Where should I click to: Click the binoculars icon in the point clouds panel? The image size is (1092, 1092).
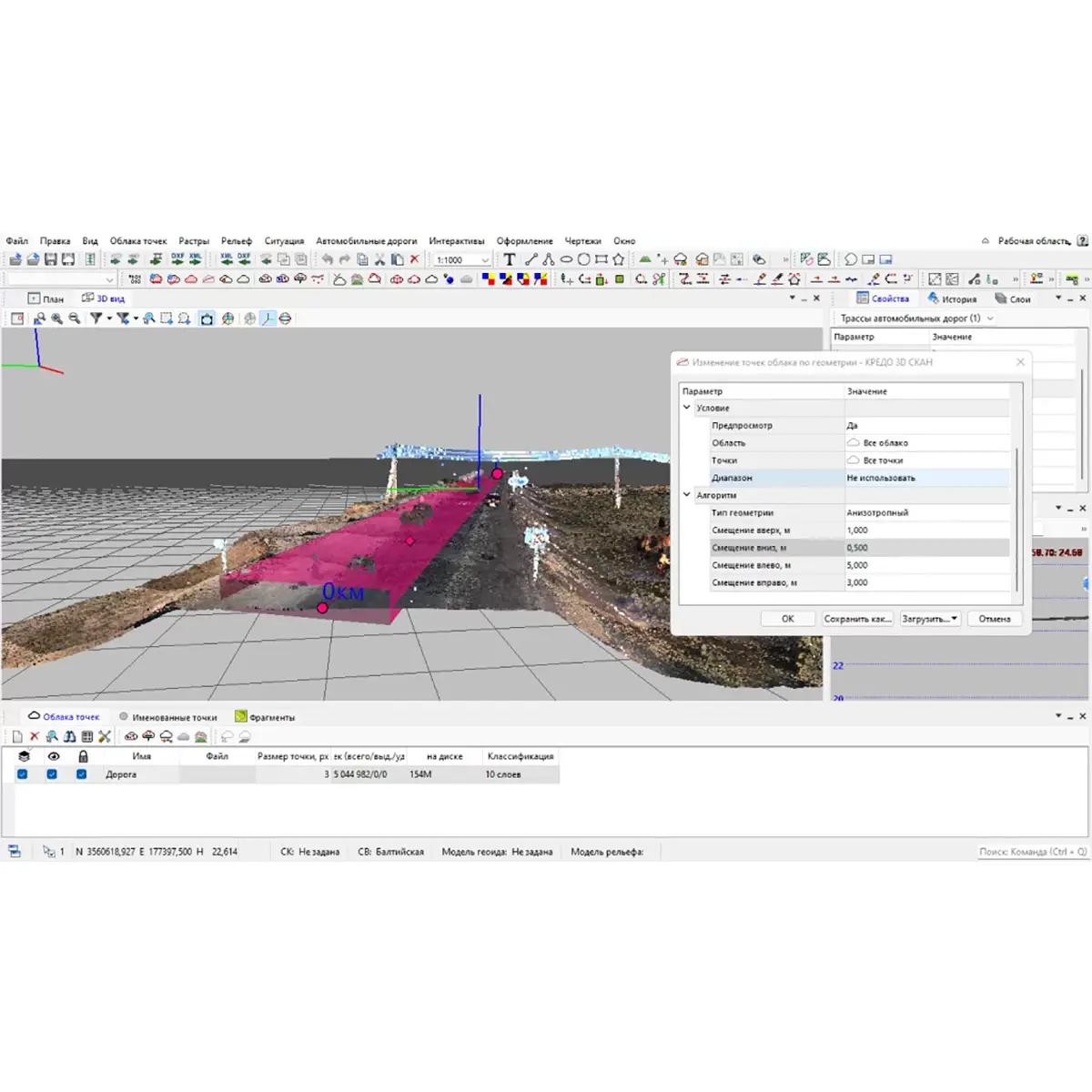tap(70, 736)
